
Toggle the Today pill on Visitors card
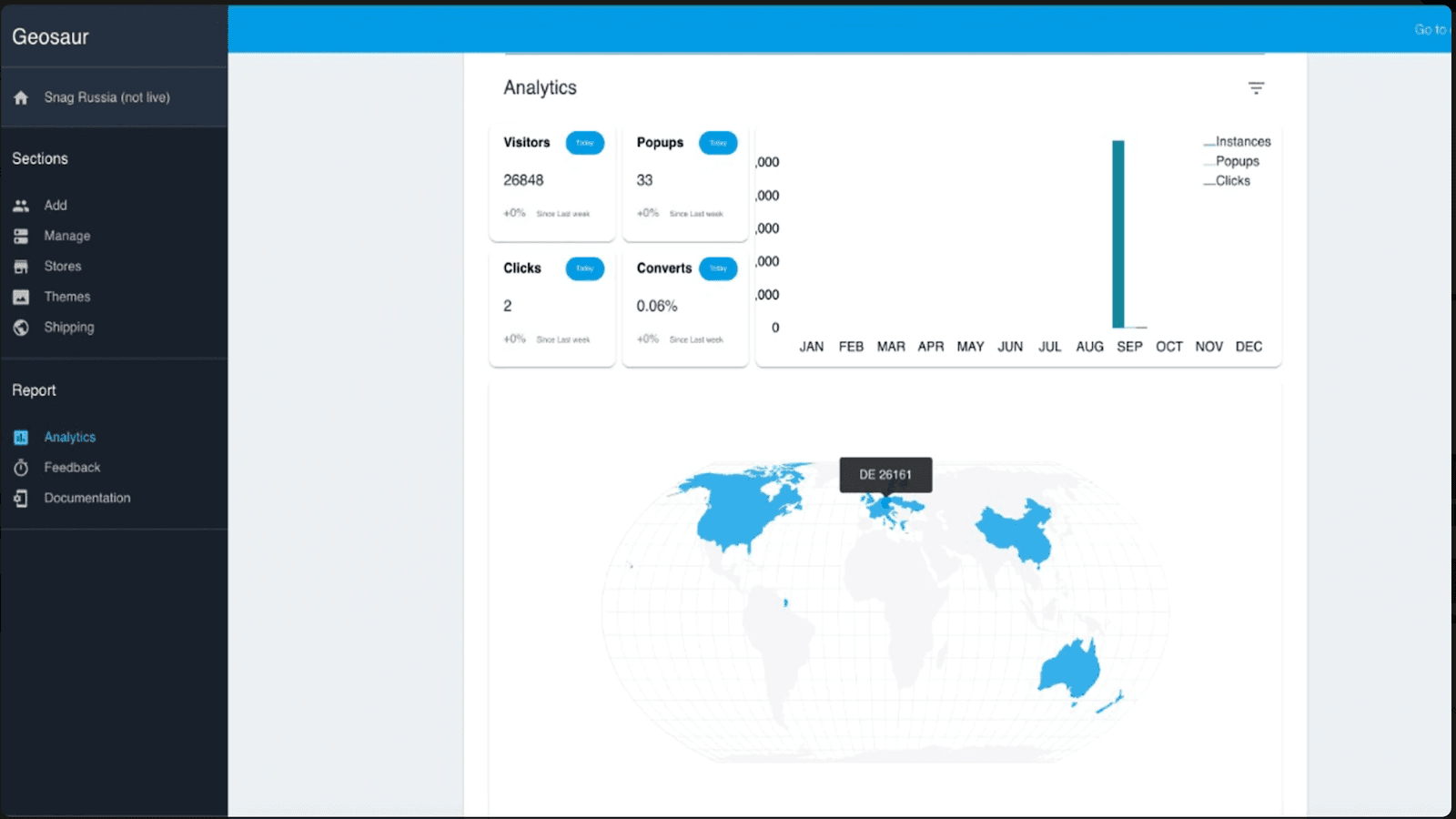pos(585,143)
